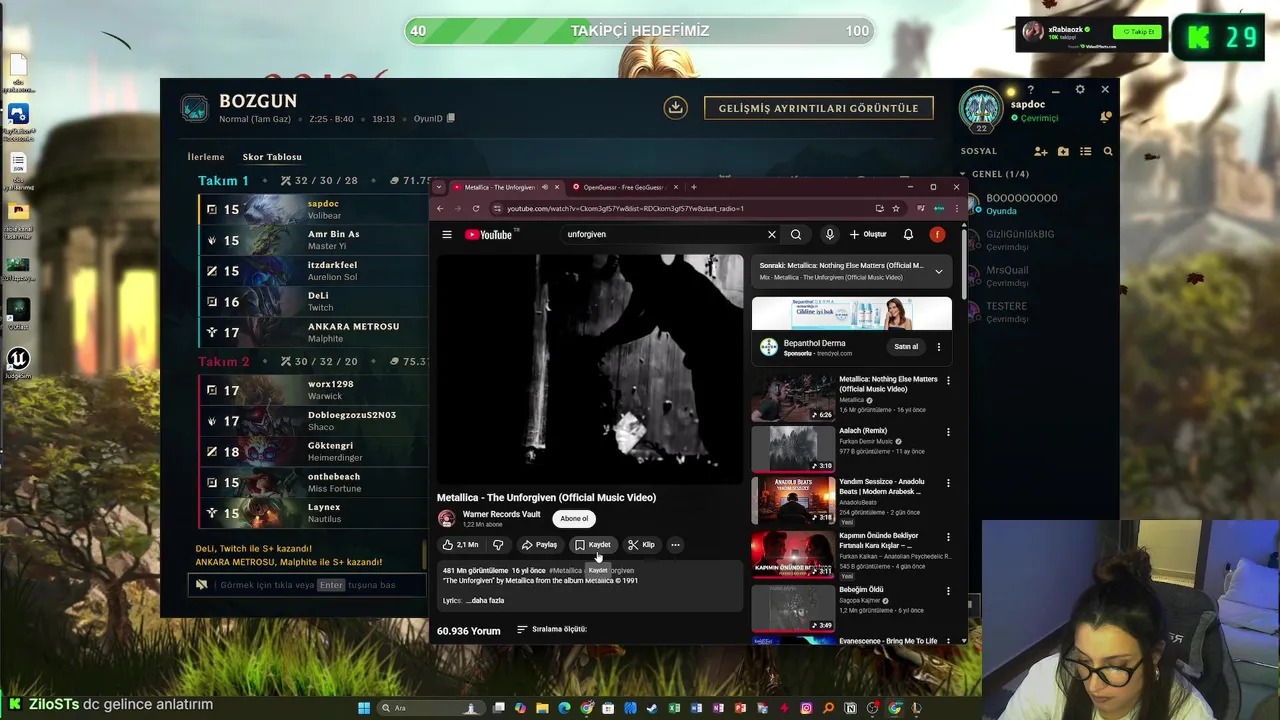The image size is (1280, 720).
Task: Open the Warner Records Vault channel link
Action: click(501, 514)
